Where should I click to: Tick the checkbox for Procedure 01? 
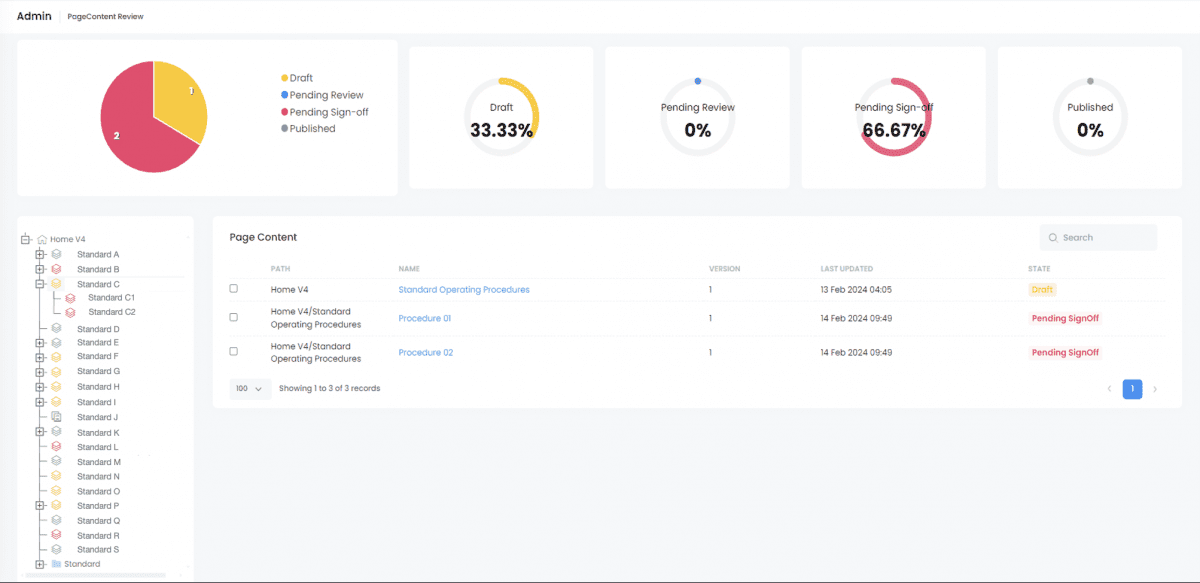coord(234,318)
